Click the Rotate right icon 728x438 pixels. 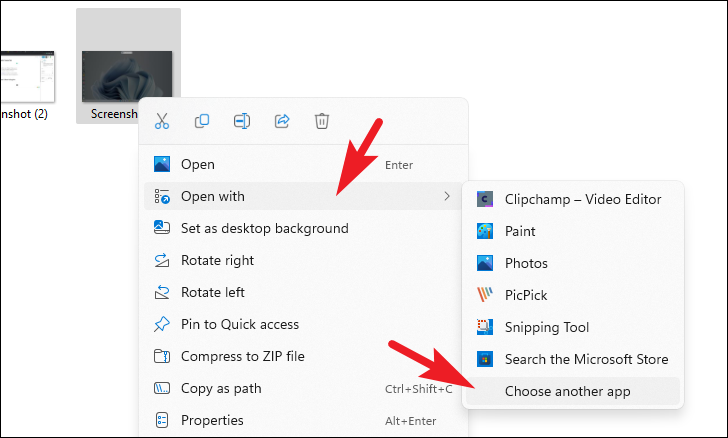tap(162, 260)
